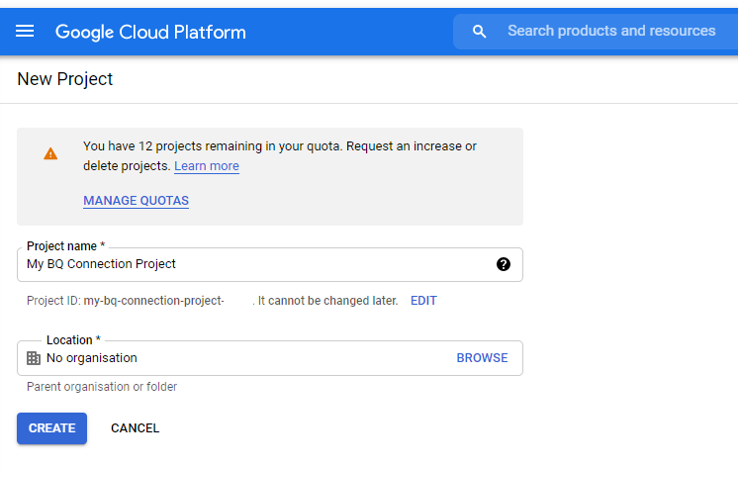Click the Location field showing No organisation
The height and width of the screenshot is (477, 738).
[270, 358]
